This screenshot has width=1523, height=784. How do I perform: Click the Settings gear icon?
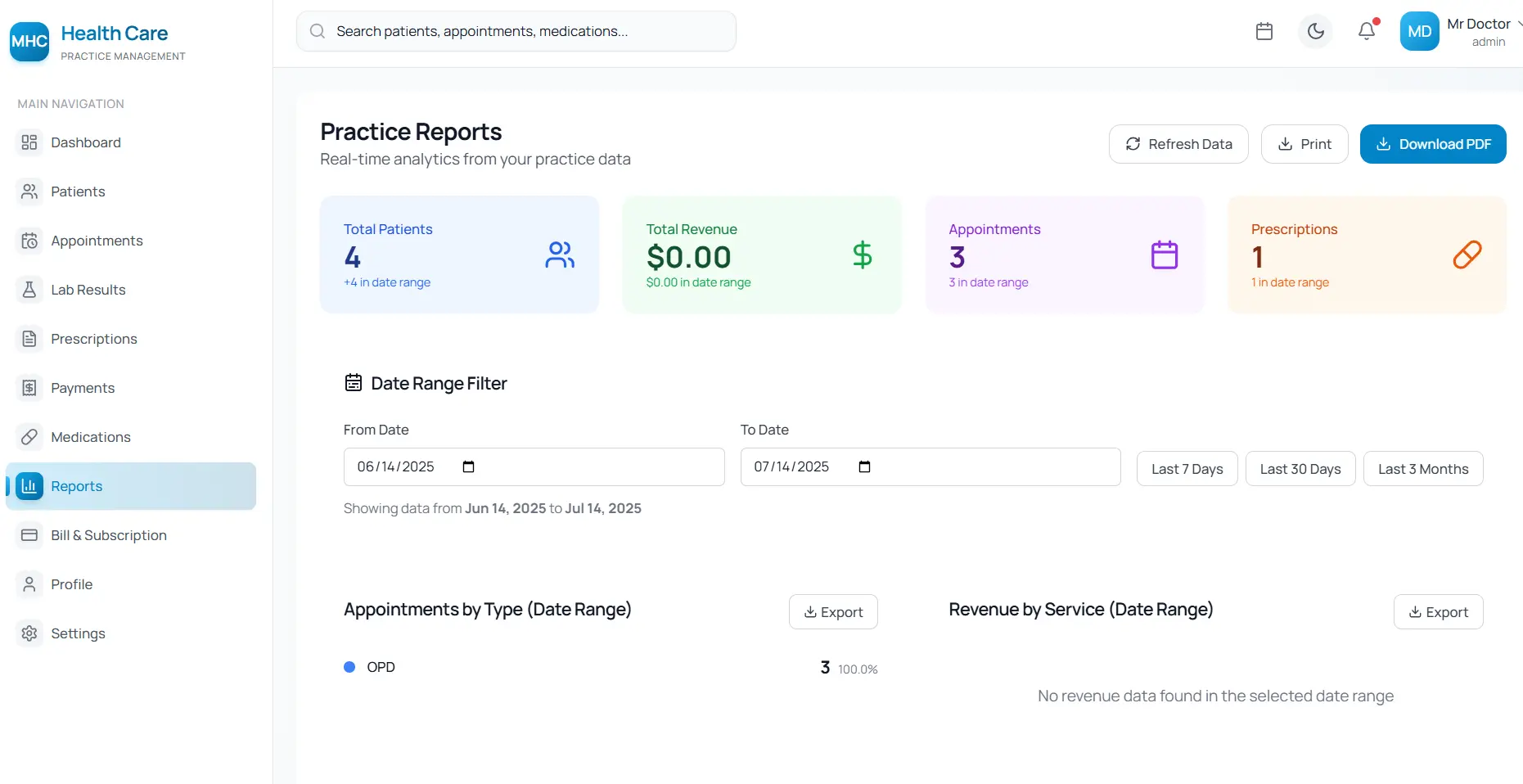29,633
